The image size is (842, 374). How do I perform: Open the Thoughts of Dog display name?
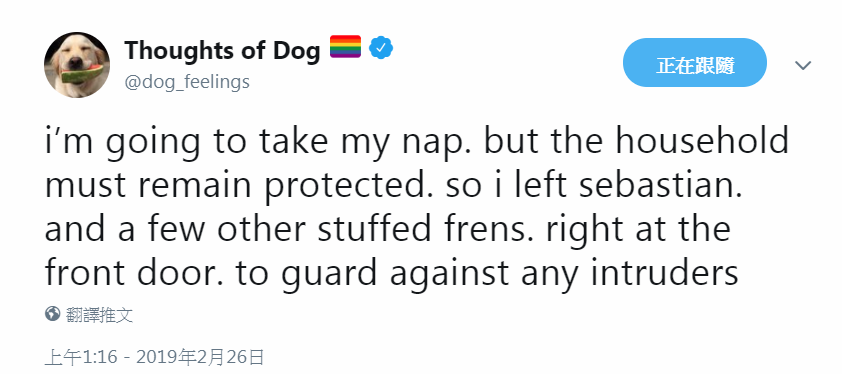pyautogui.click(x=222, y=50)
